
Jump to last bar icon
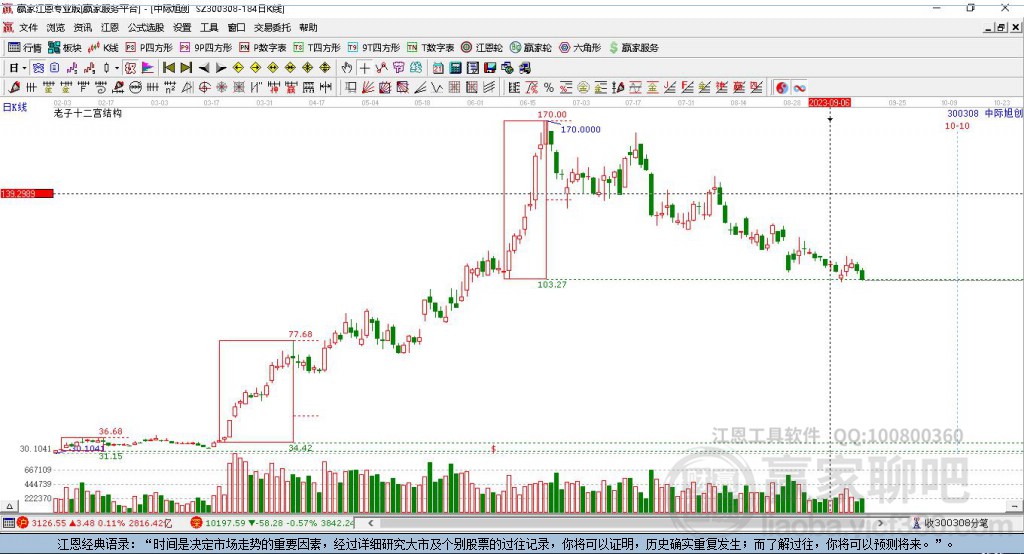coord(186,68)
